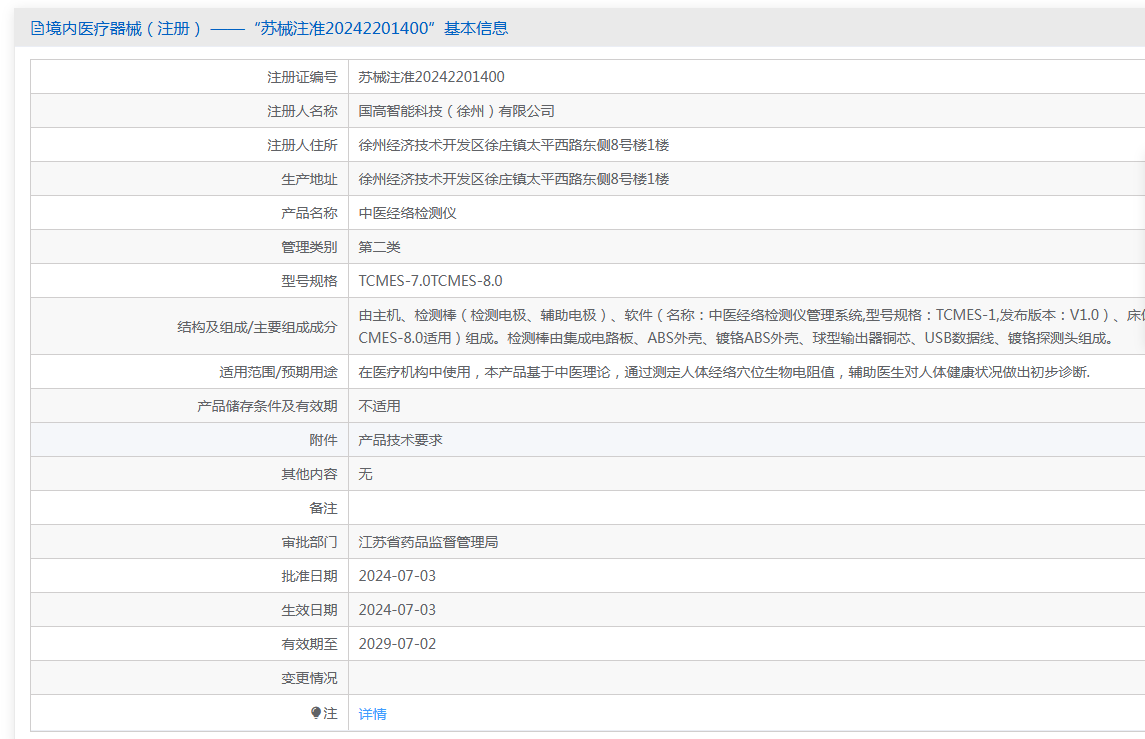Click the 适用范围/预期用途 label
The image size is (1145, 739).
(x=278, y=372)
